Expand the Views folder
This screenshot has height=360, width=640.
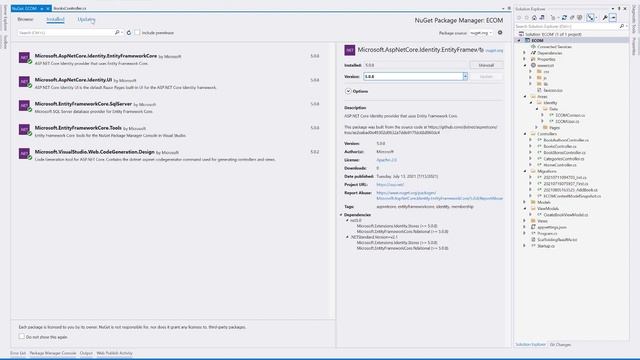pyautogui.click(x=524, y=221)
